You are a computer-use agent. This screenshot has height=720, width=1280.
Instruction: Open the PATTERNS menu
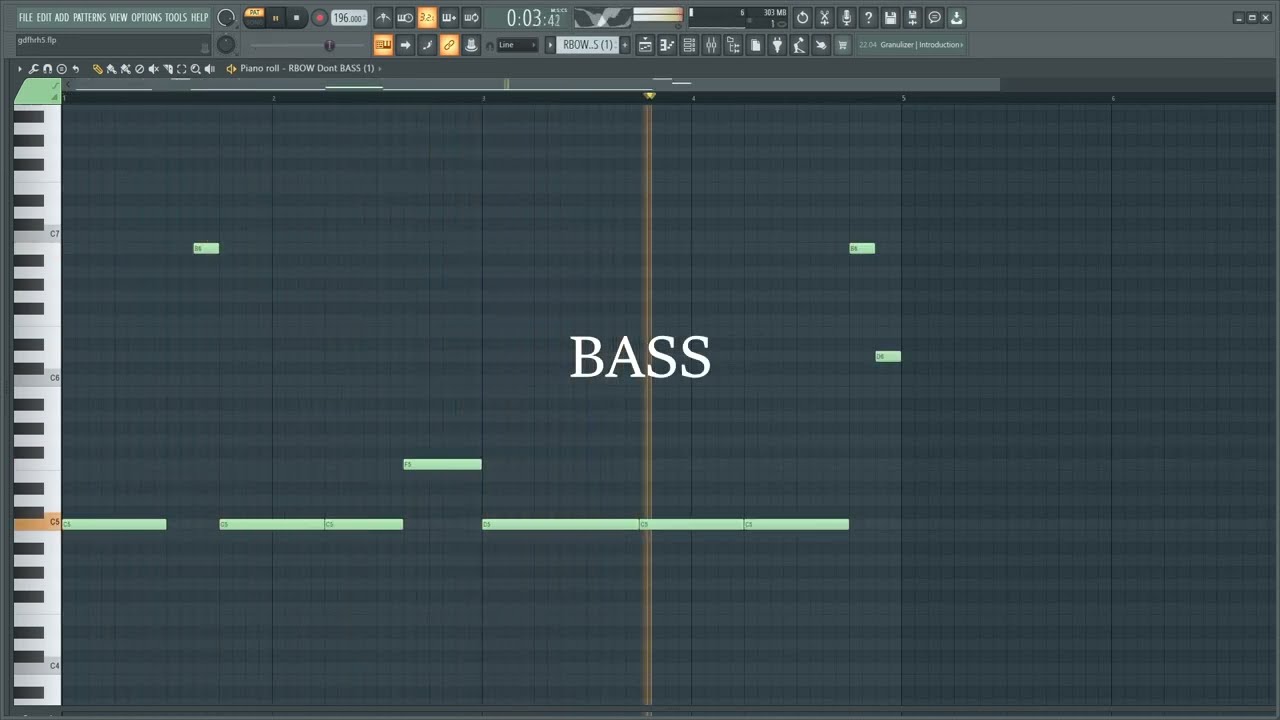[89, 18]
